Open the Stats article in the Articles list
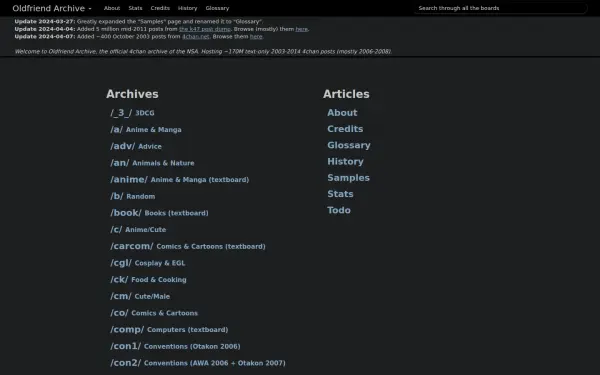Image resolution: width=600 pixels, height=375 pixels. point(340,194)
